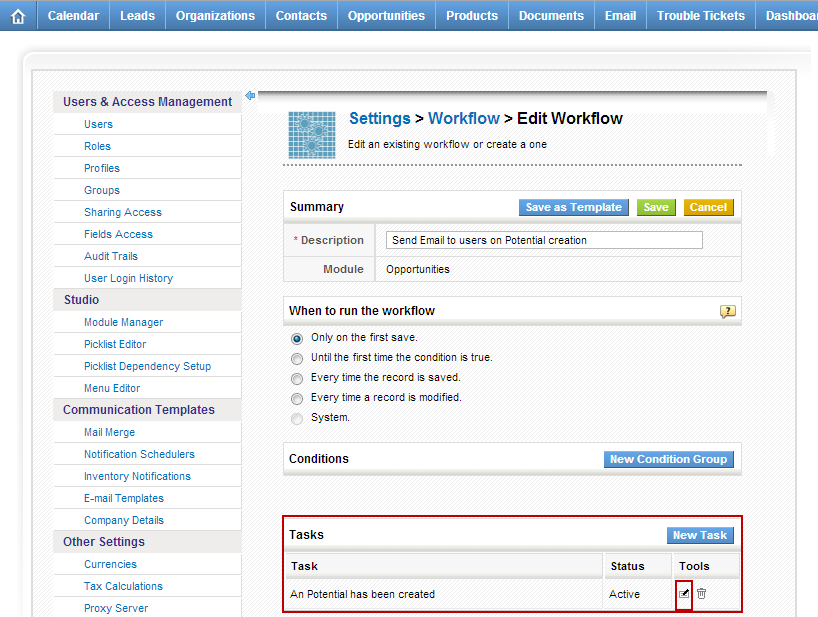Screen dimensions: 818x617
Task: Open Proxy Server link
Action: pos(116,608)
